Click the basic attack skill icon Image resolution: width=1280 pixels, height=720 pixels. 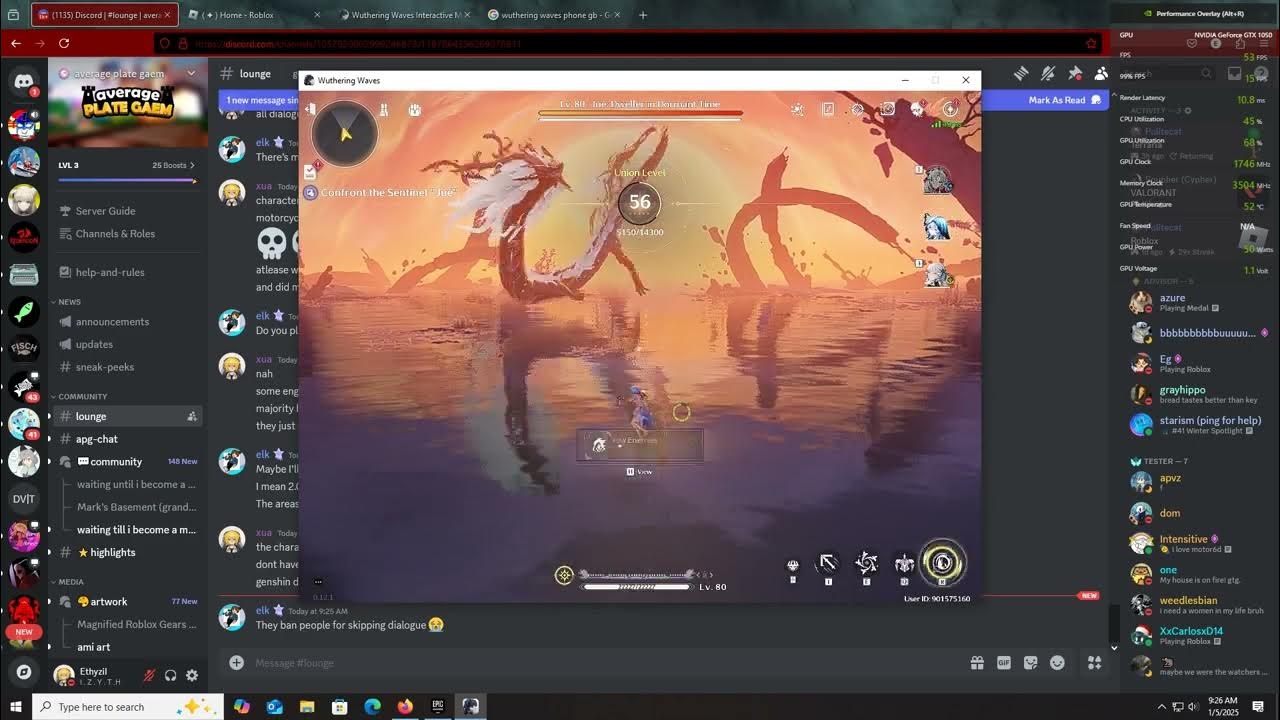point(828,564)
